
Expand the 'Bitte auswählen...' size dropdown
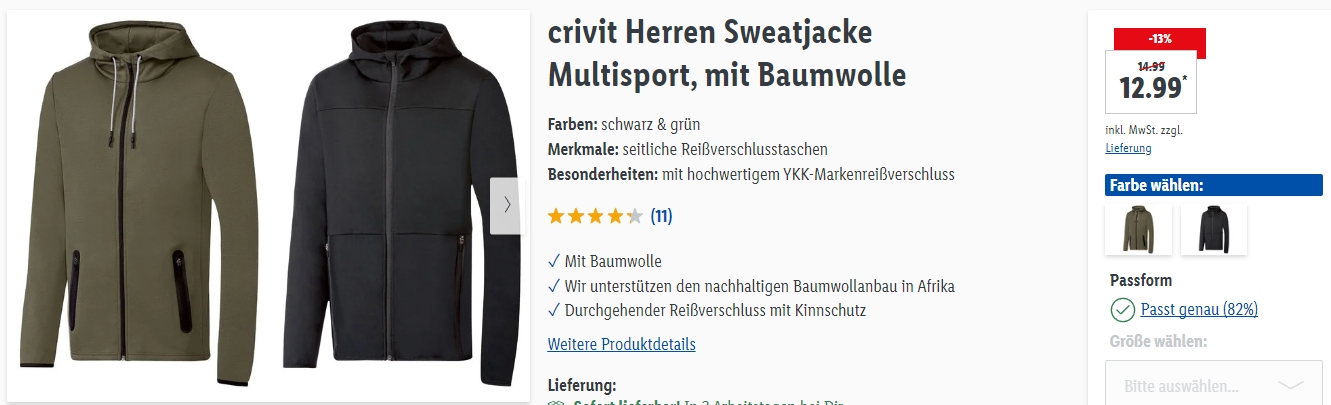[1213, 384]
